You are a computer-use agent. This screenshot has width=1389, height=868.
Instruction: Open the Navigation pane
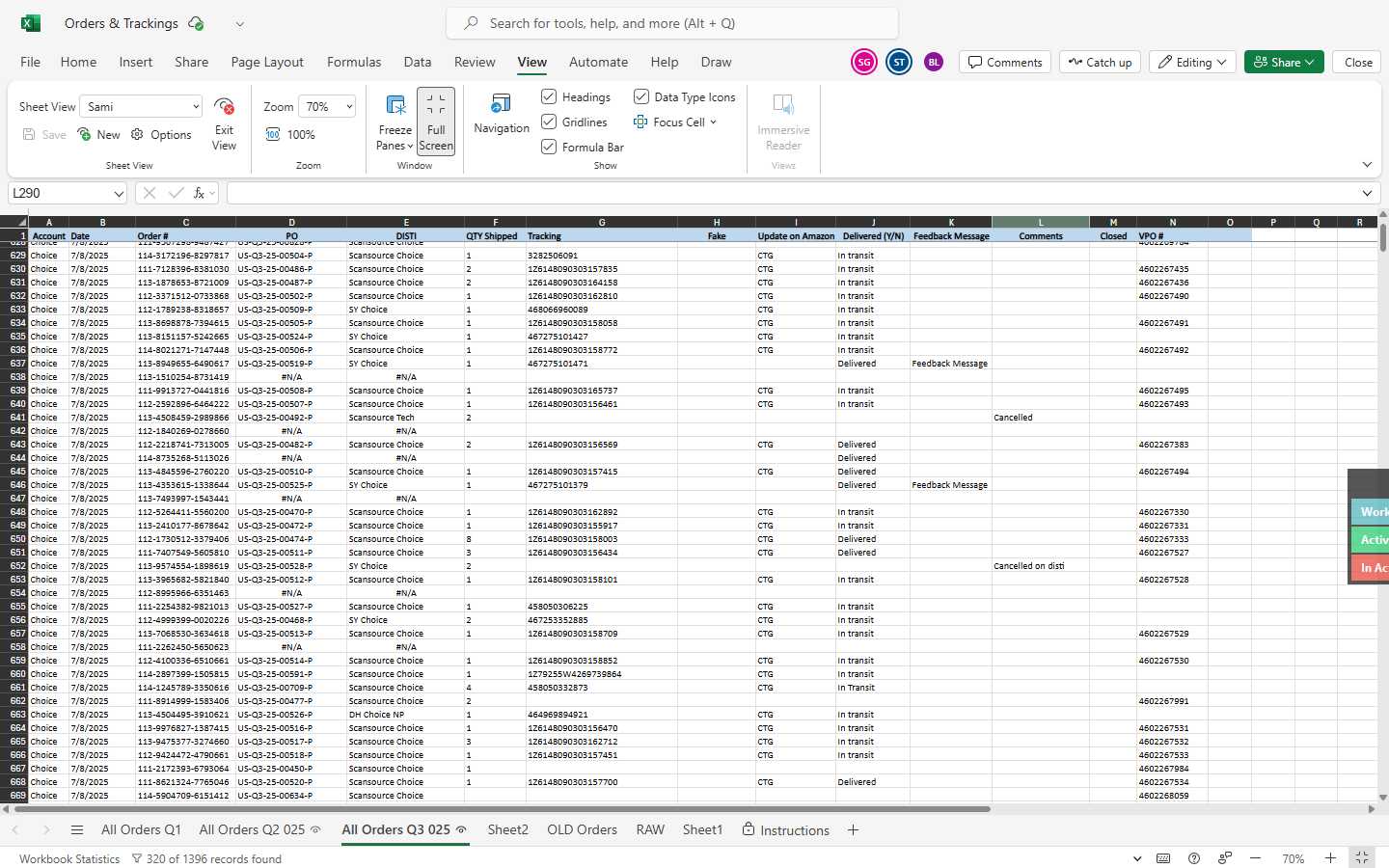coord(502,114)
